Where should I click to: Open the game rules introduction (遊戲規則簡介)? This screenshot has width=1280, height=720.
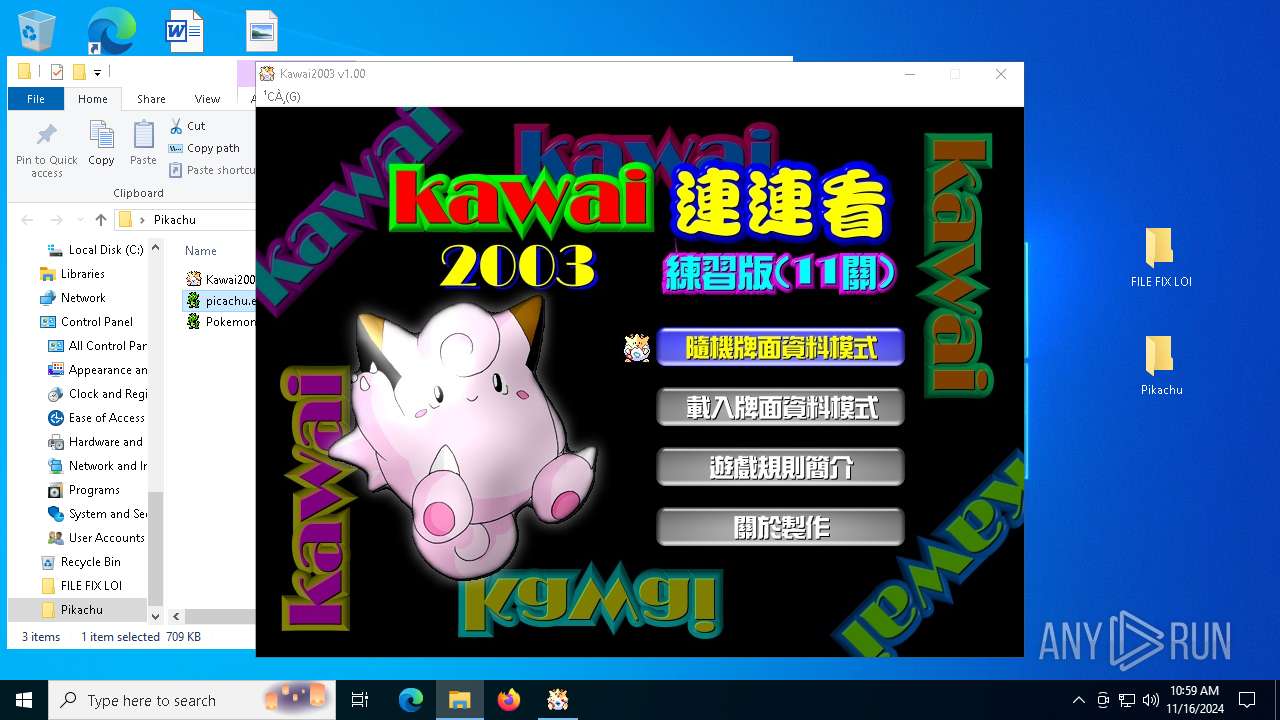(780, 467)
